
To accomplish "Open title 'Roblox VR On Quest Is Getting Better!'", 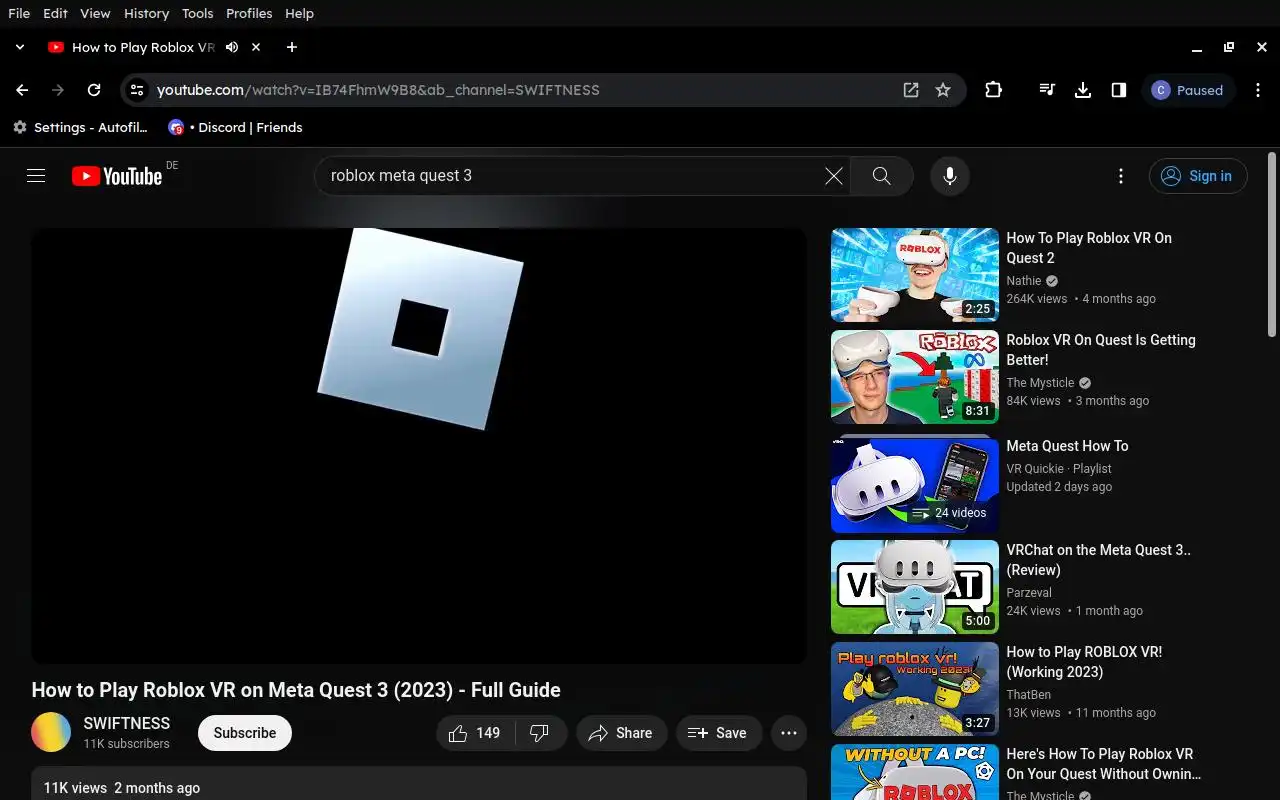I will pyautogui.click(x=1101, y=350).
